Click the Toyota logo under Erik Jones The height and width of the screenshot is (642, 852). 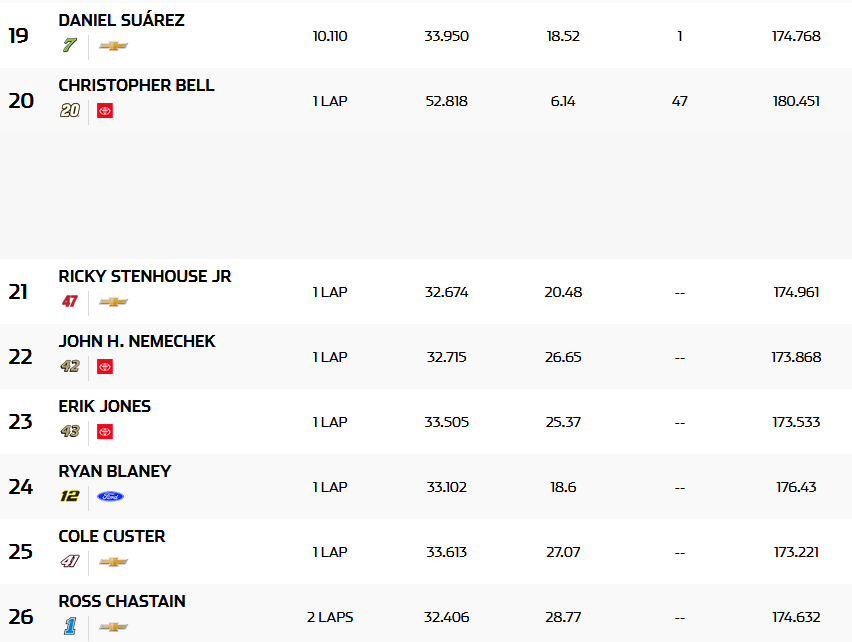105,432
